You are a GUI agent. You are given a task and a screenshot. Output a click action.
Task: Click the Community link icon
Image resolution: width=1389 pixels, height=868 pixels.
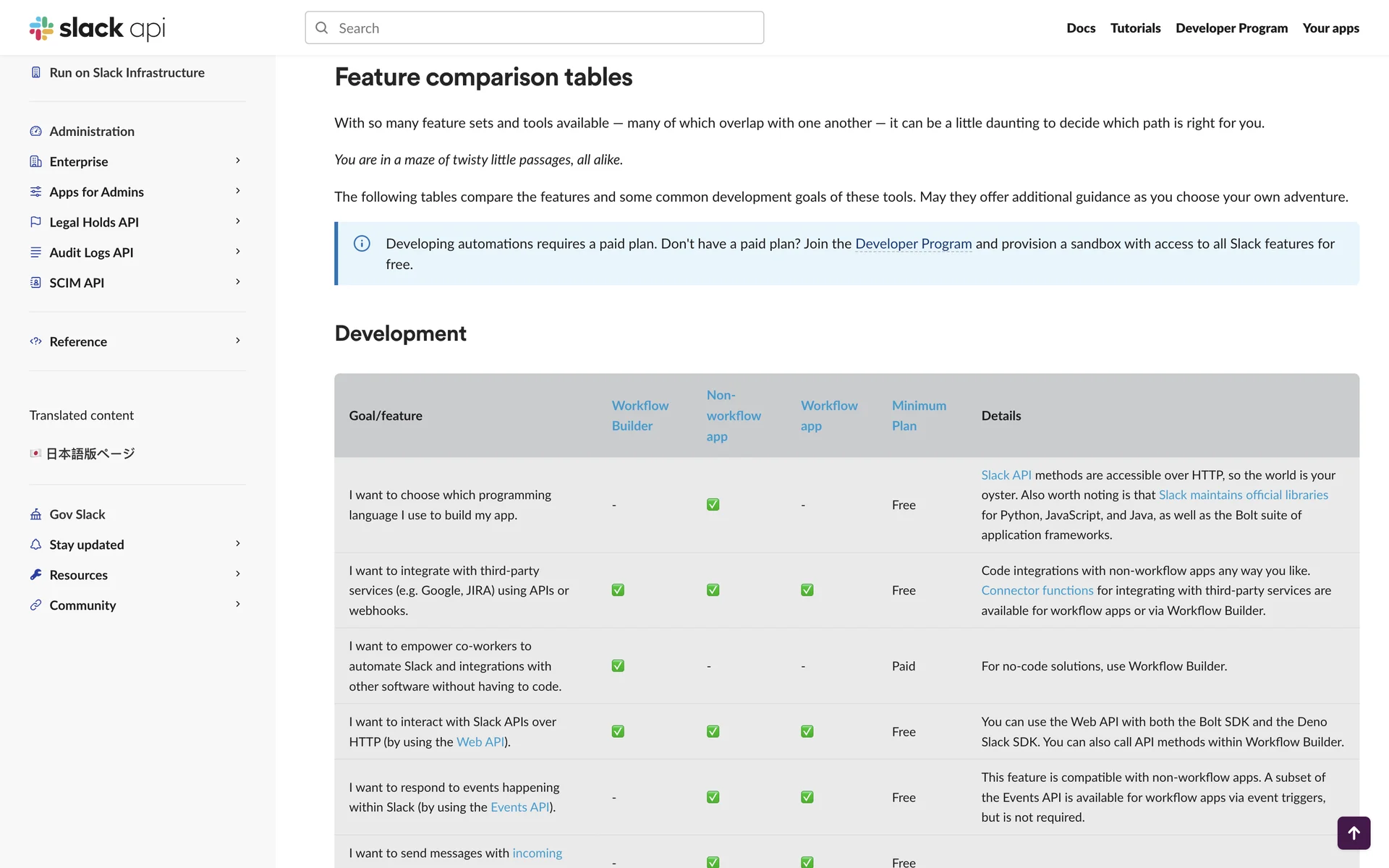pyautogui.click(x=35, y=605)
